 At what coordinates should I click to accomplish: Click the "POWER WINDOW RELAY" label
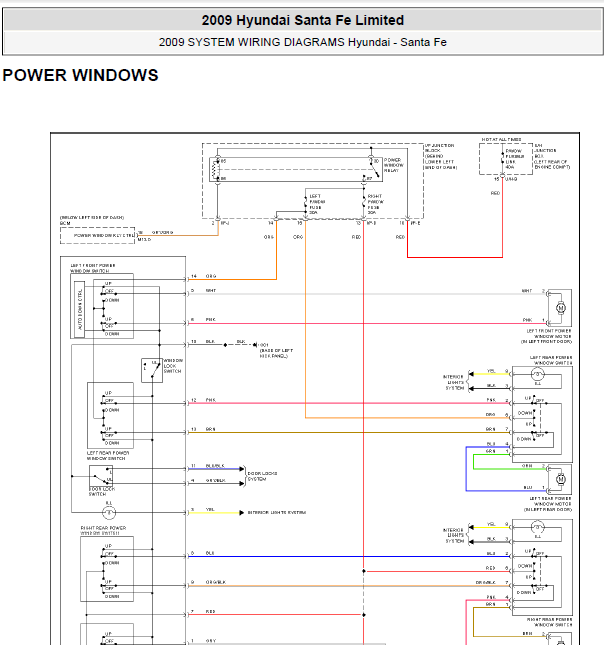click(x=394, y=165)
